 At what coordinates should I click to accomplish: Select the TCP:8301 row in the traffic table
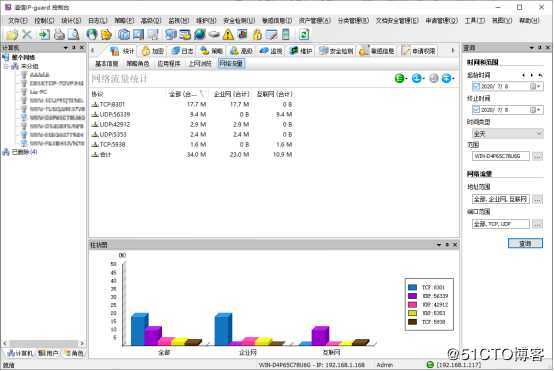coord(193,105)
